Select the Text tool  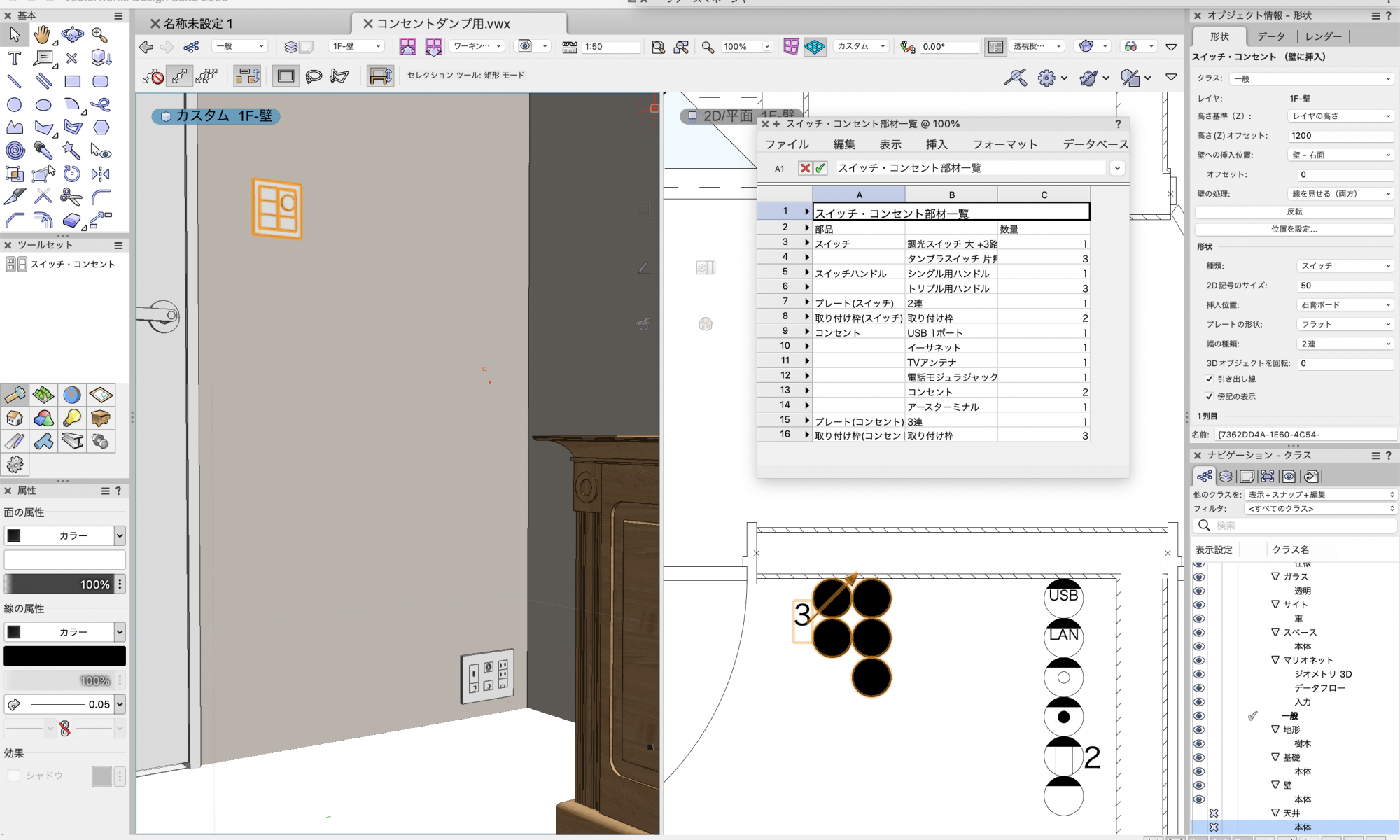[15, 58]
